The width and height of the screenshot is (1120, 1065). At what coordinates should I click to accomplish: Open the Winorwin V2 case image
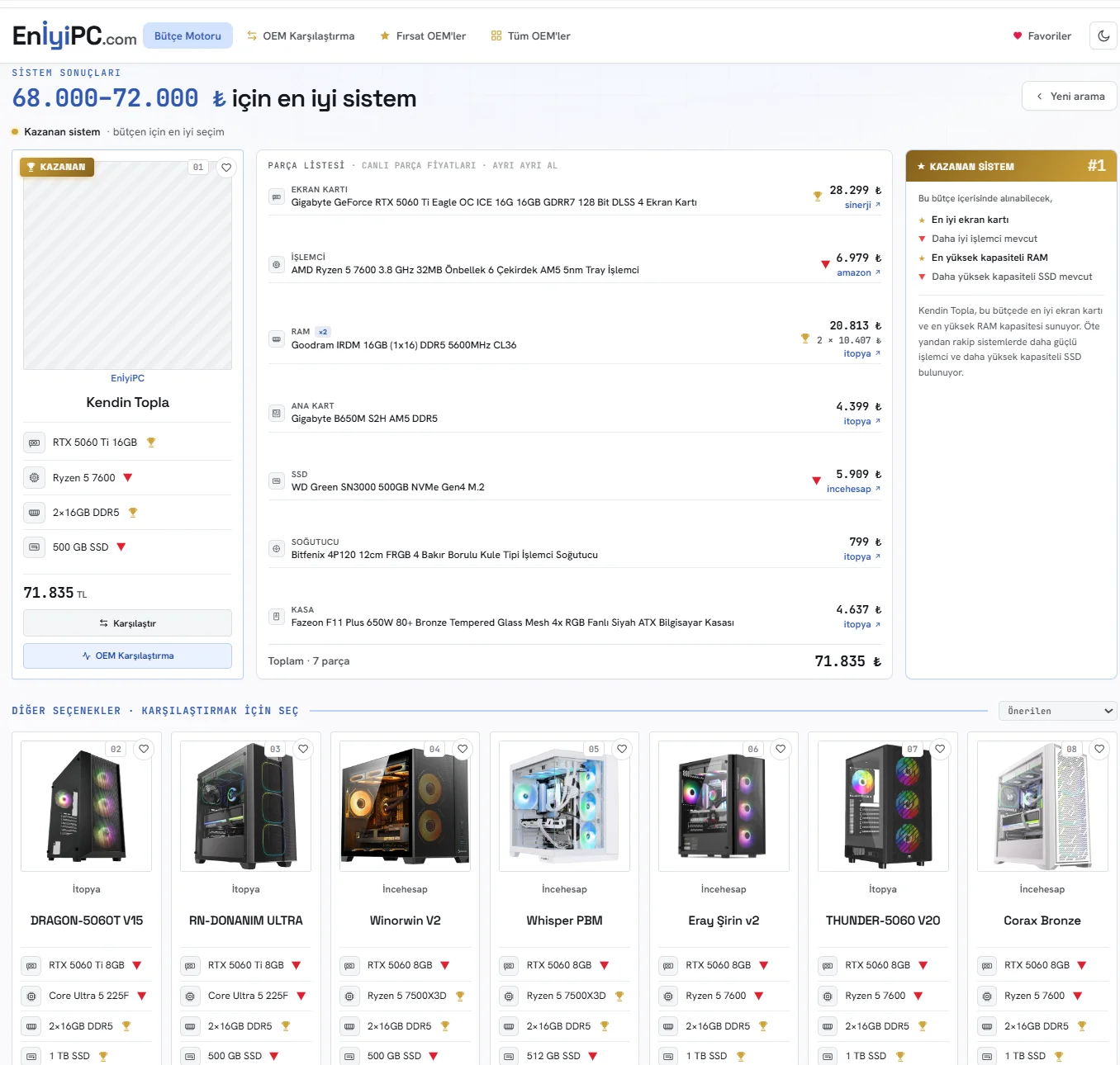[405, 806]
